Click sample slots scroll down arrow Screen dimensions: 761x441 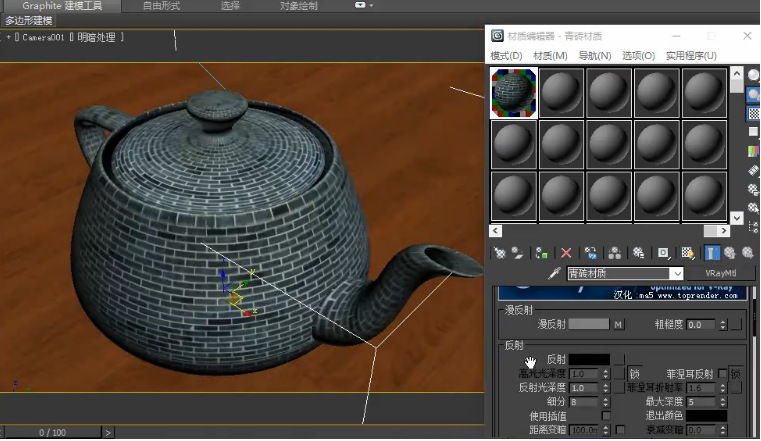pyautogui.click(x=737, y=218)
